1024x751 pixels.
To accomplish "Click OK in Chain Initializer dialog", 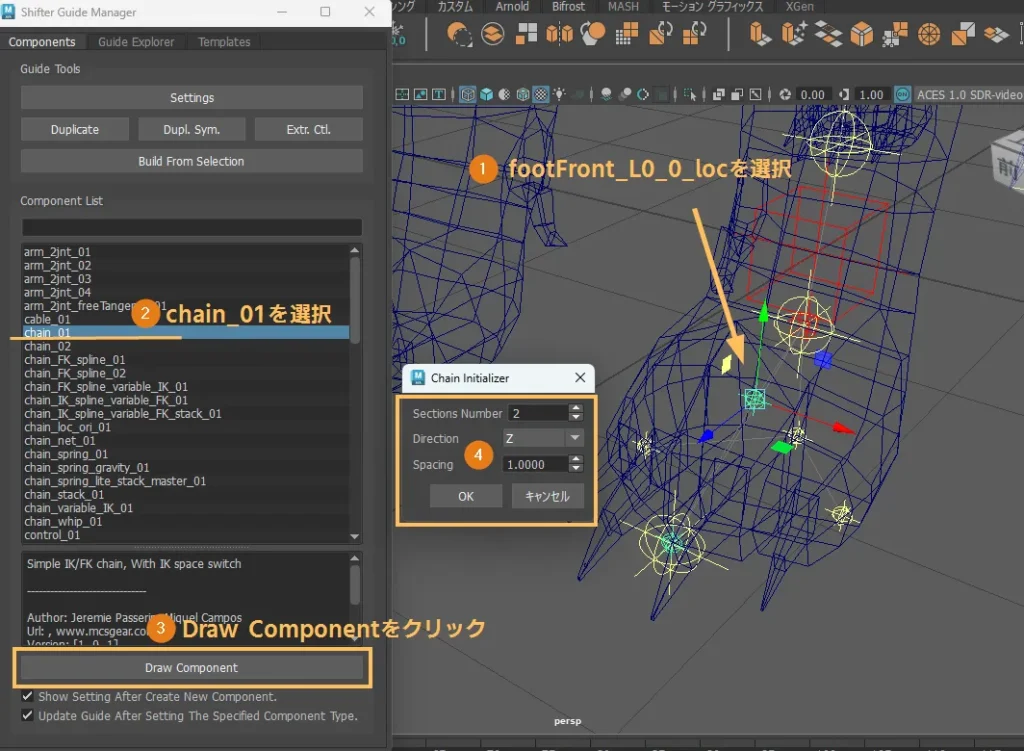I will pyautogui.click(x=466, y=496).
